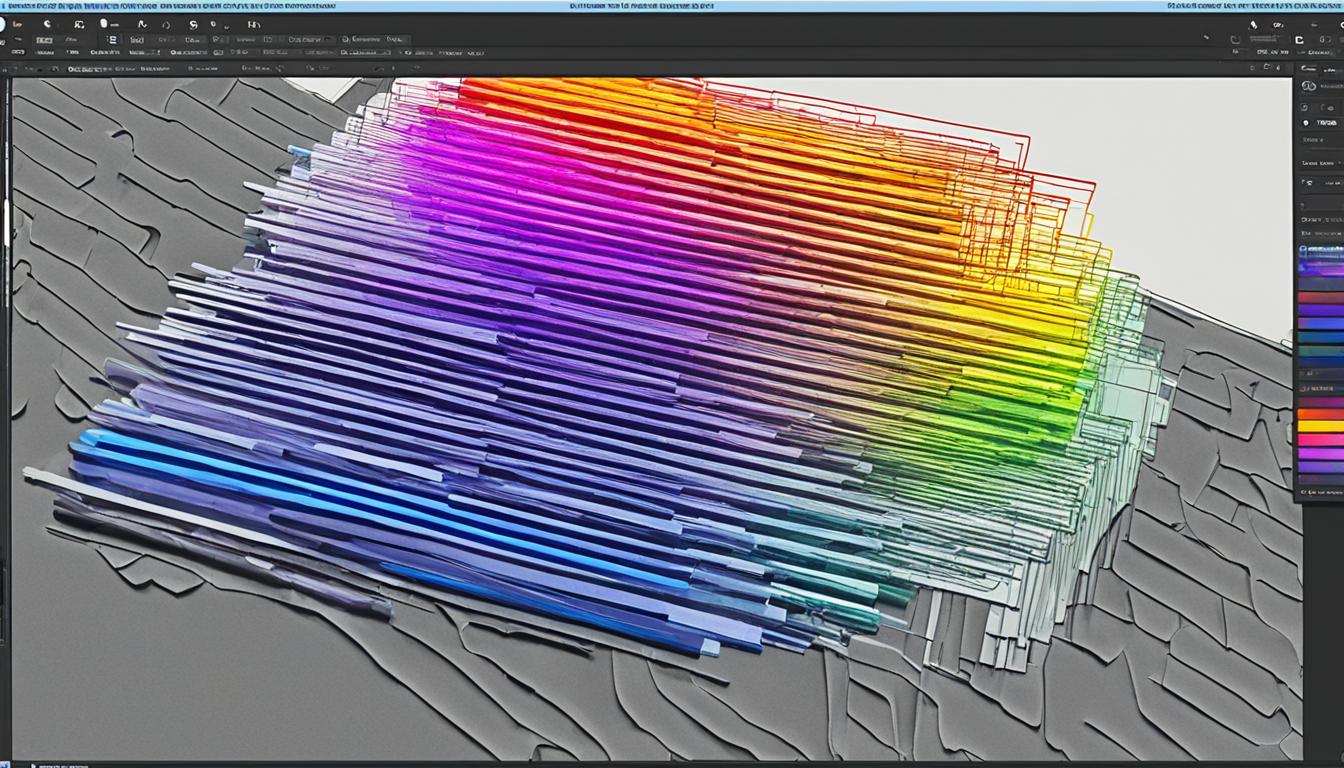Toggle the checkbox above the gradient swatch strip
This screenshot has height=768, width=1344.
pos(1303,248)
